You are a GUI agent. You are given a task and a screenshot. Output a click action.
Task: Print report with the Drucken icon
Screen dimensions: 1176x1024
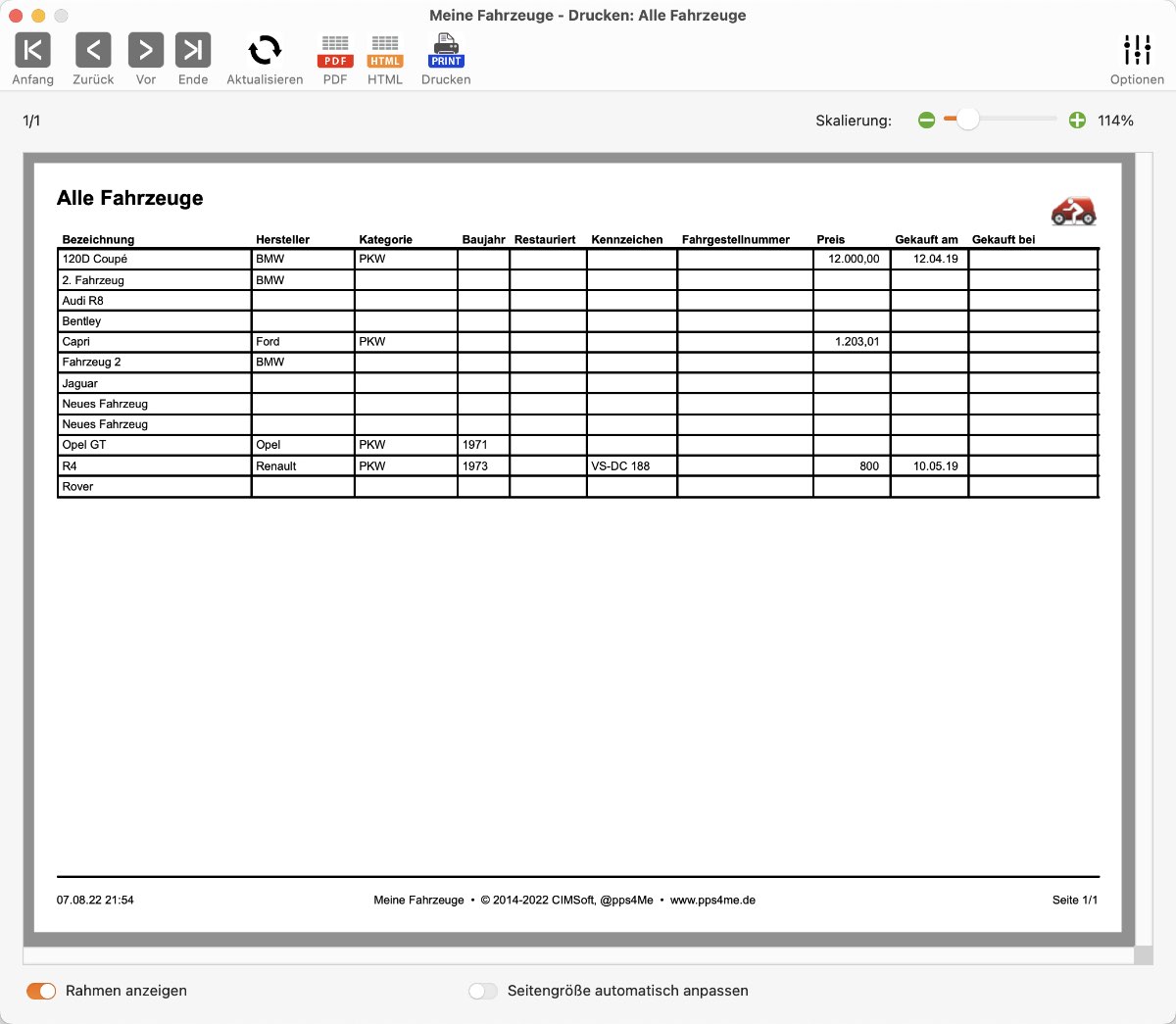pyautogui.click(x=446, y=50)
